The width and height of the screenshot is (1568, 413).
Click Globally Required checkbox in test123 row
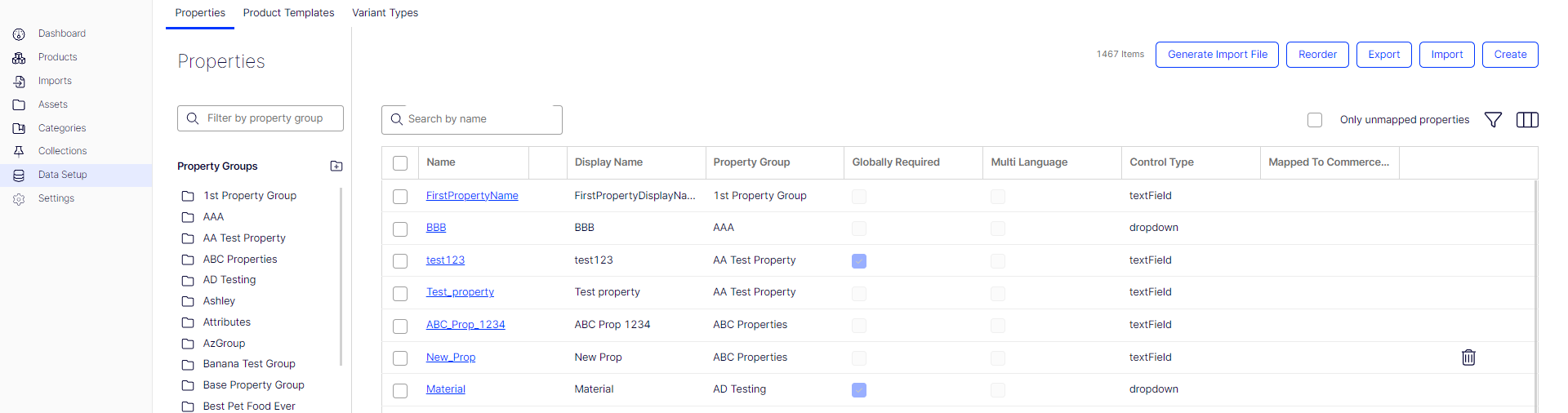(859, 261)
